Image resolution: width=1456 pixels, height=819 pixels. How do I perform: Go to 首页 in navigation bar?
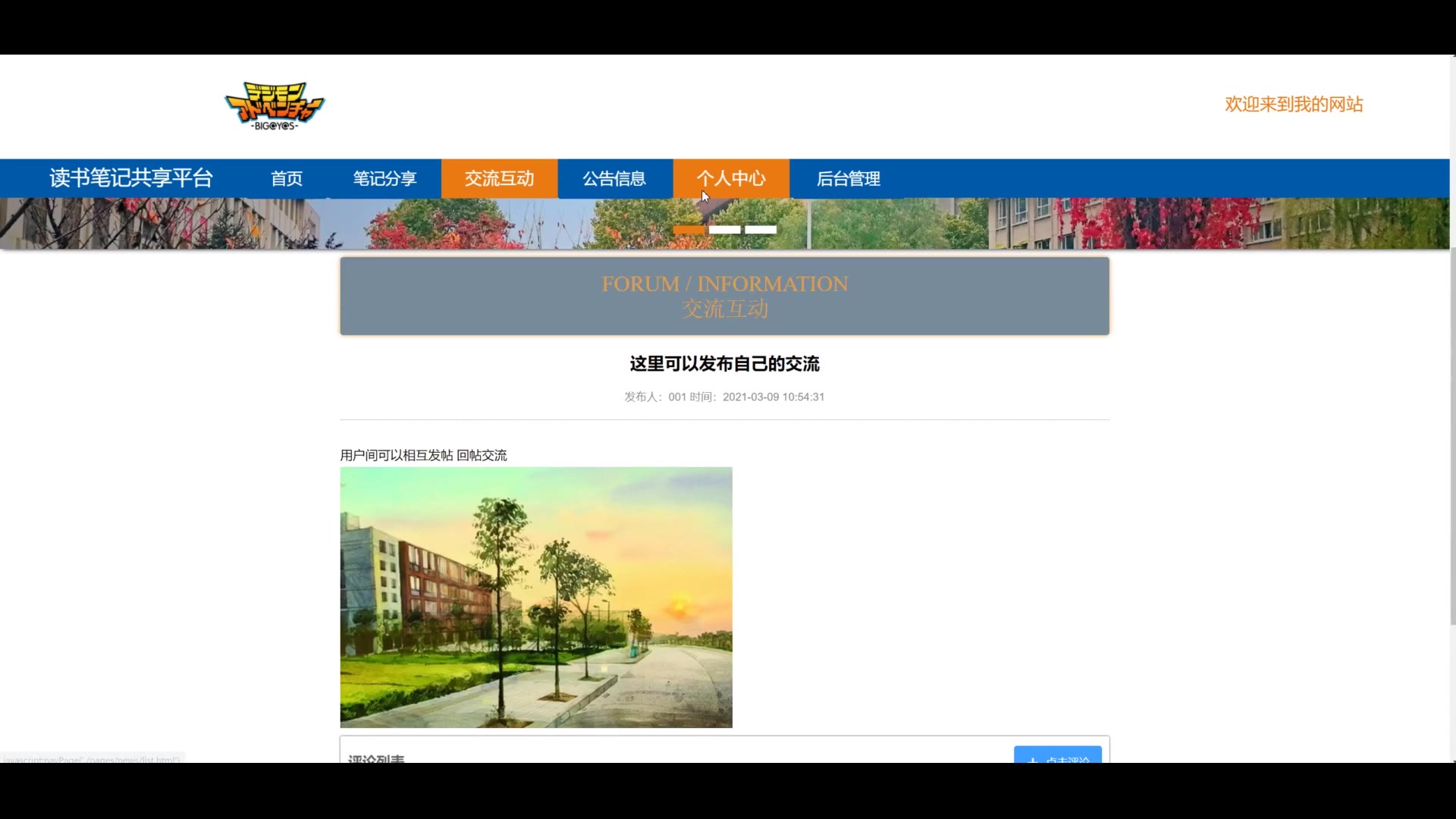(287, 179)
